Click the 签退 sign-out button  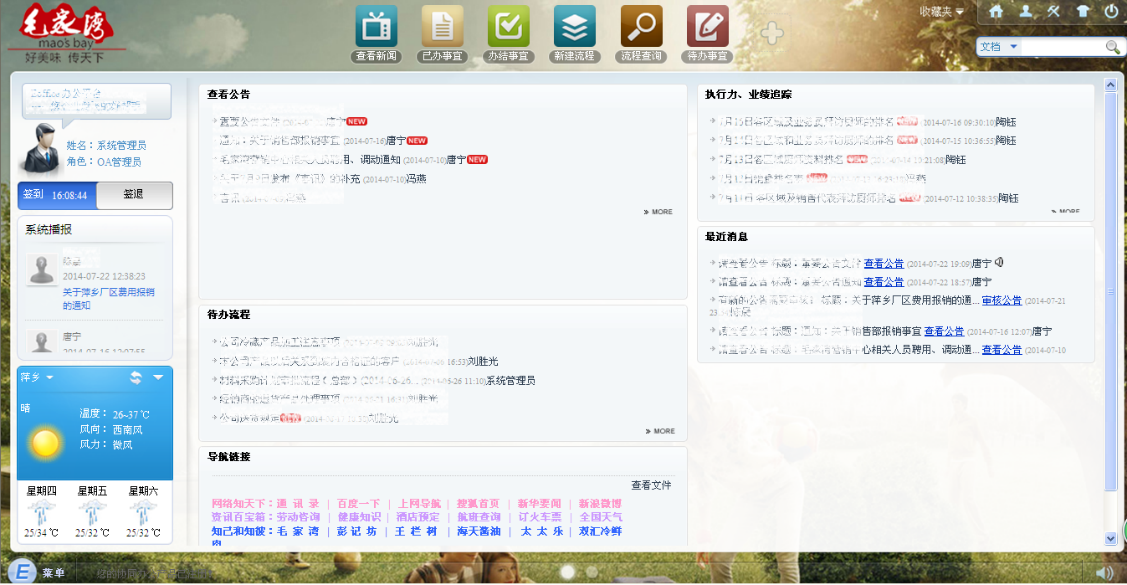[x=134, y=195]
